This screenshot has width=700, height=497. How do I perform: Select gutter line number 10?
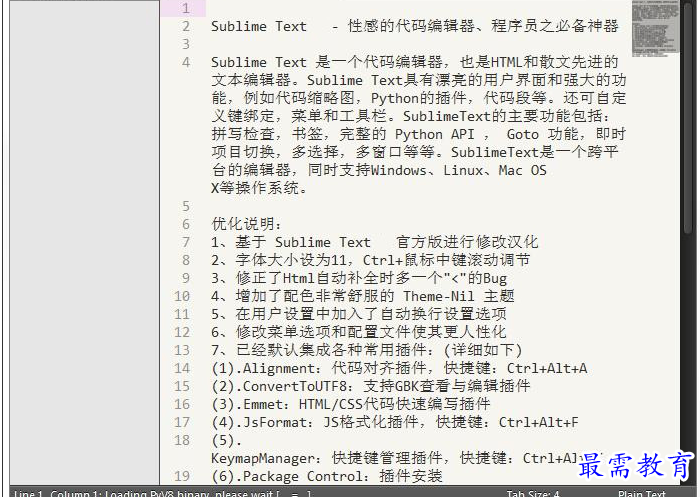182,296
